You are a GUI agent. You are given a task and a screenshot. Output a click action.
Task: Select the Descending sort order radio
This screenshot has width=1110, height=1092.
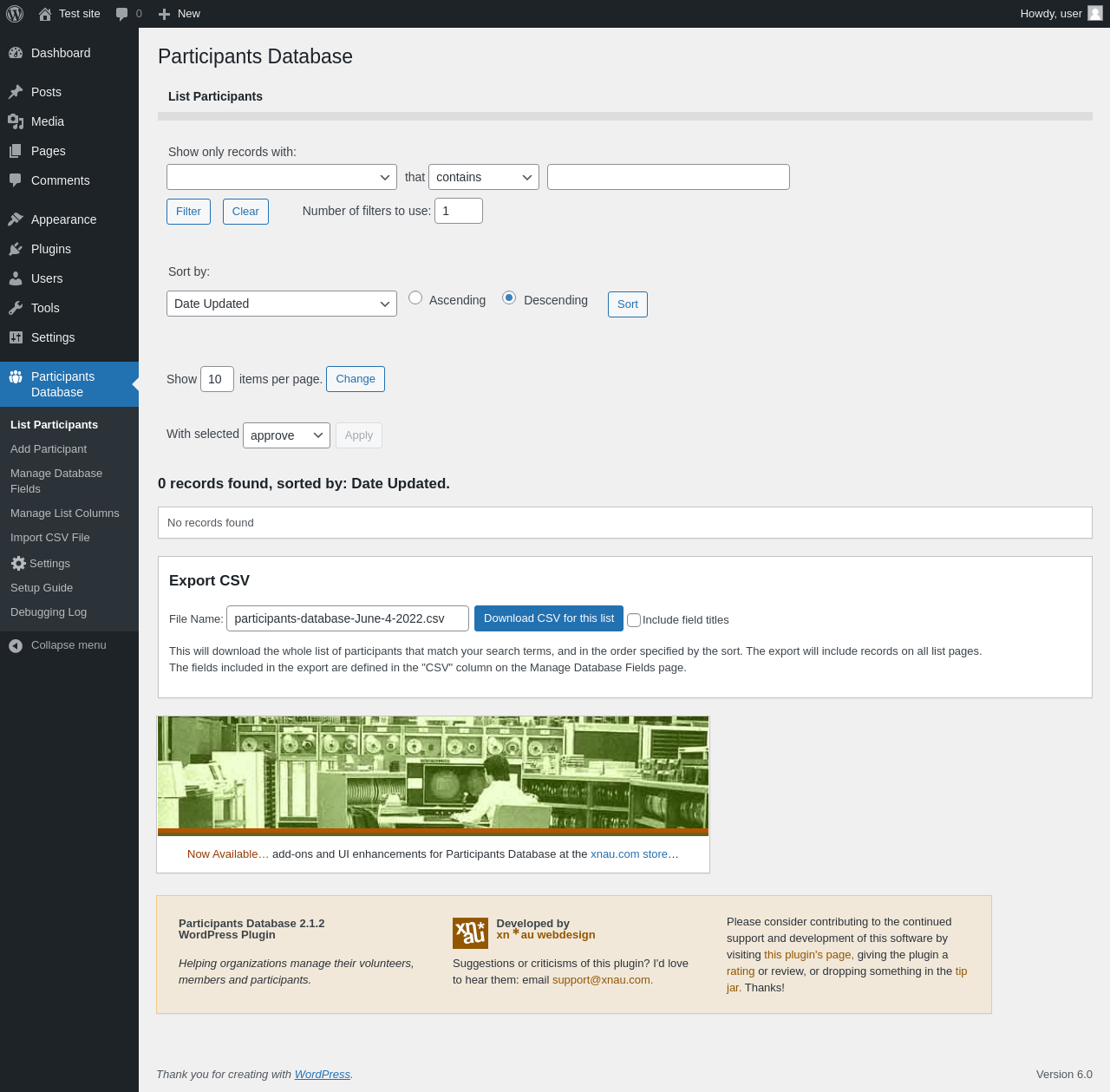coord(509,298)
